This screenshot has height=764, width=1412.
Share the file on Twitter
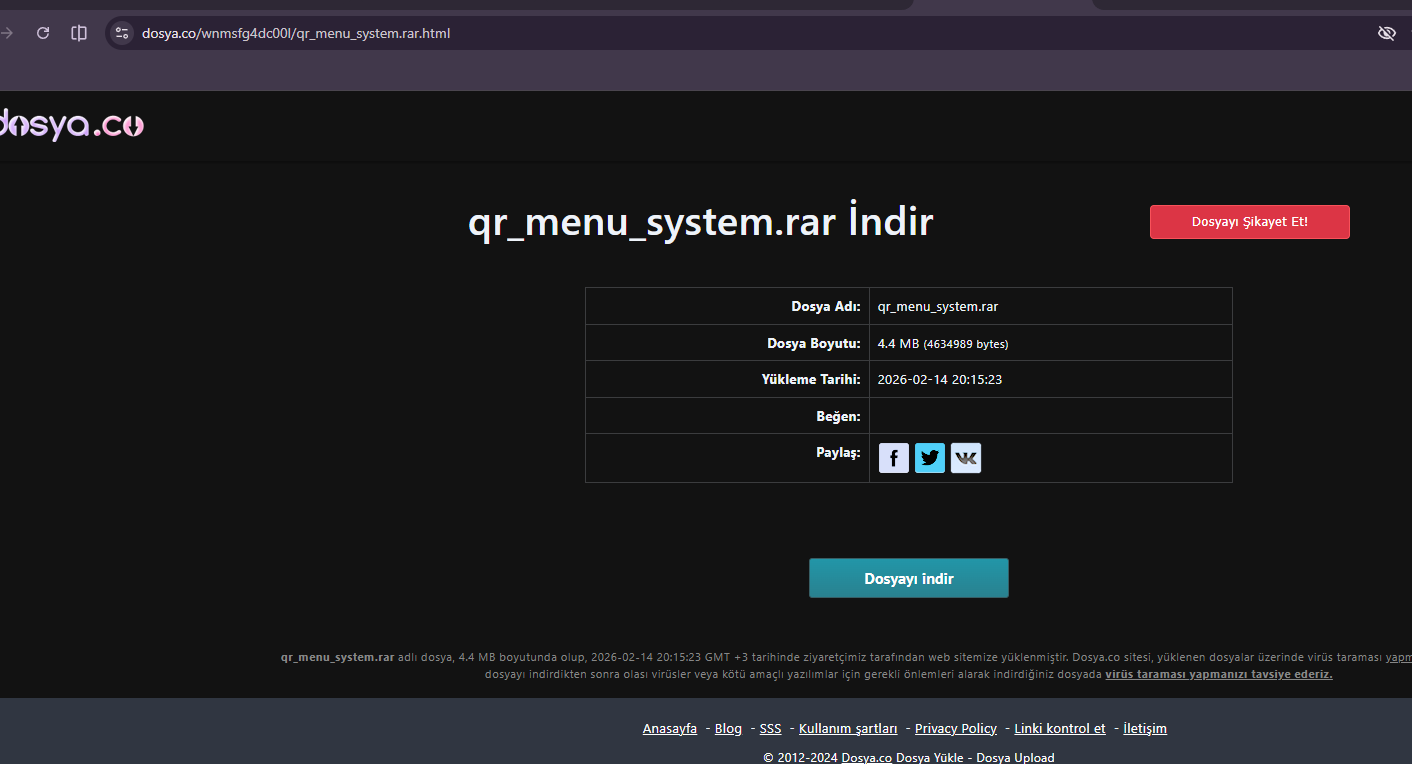(x=930, y=458)
